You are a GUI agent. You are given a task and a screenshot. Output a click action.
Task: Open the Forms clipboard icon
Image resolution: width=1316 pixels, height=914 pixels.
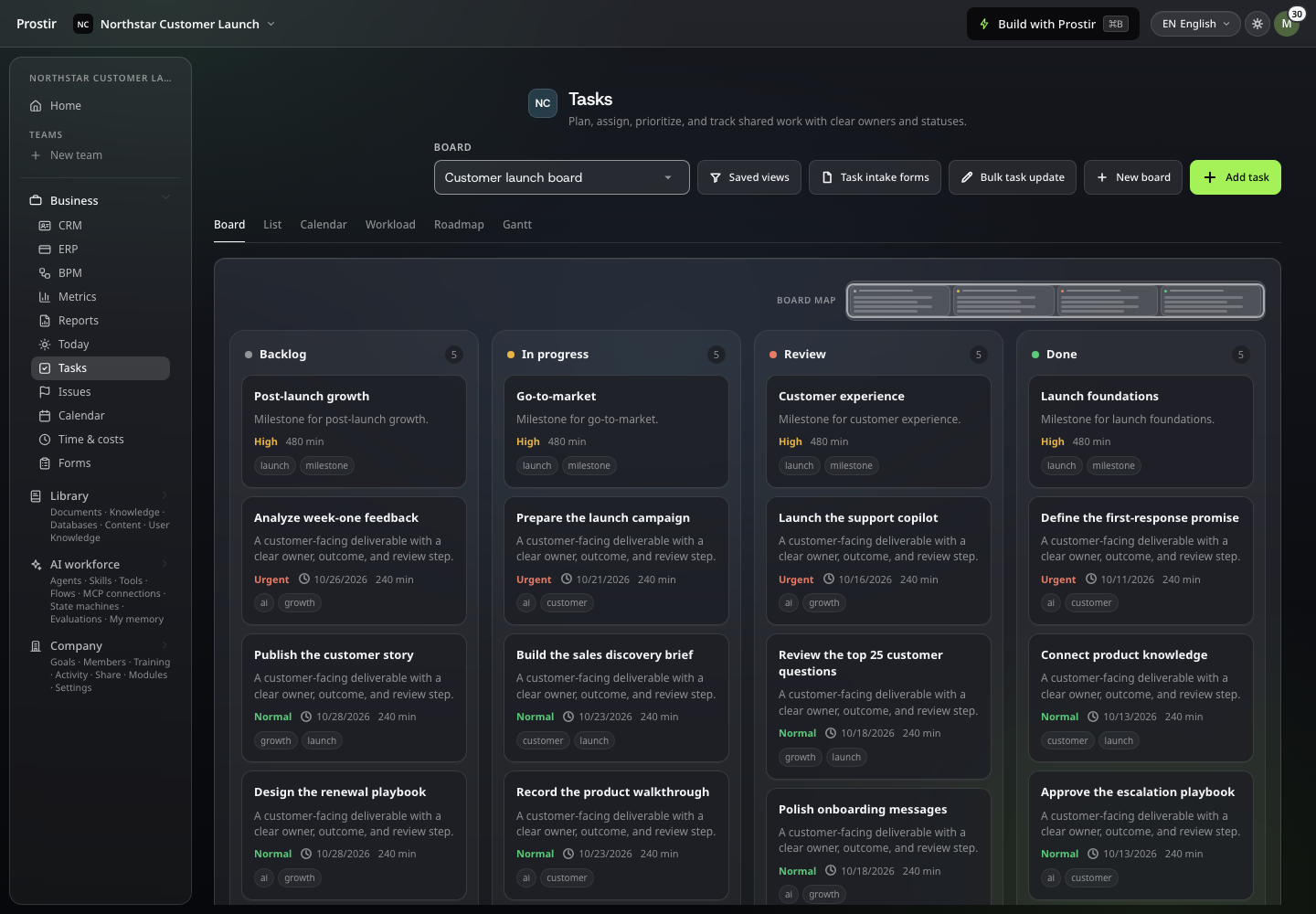pos(44,463)
